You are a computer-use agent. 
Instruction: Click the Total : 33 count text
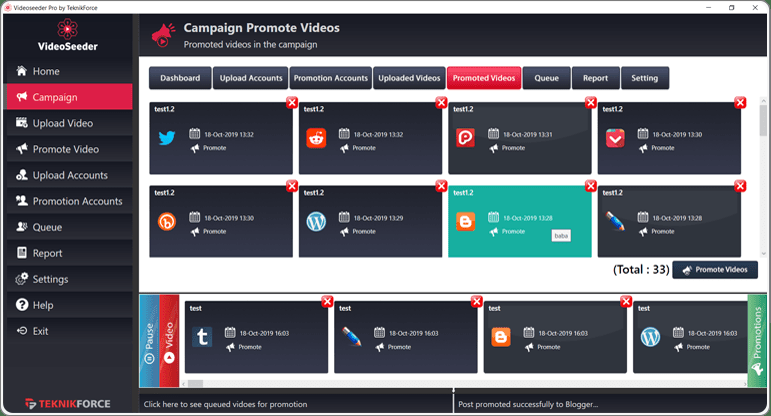click(x=641, y=269)
